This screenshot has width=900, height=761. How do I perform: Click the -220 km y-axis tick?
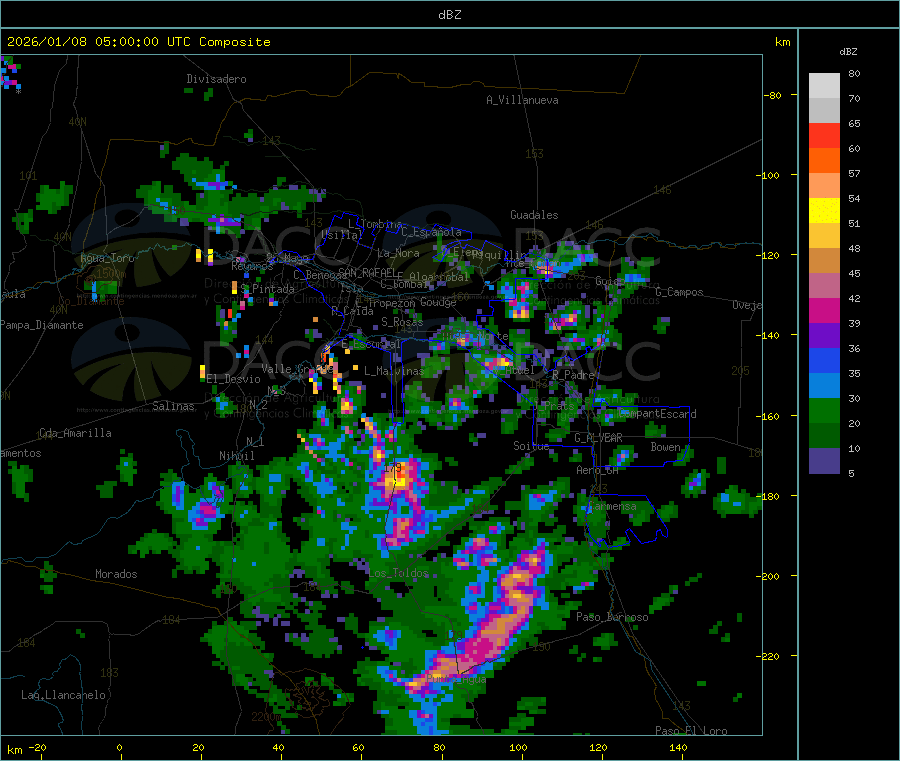pyautogui.click(x=770, y=657)
